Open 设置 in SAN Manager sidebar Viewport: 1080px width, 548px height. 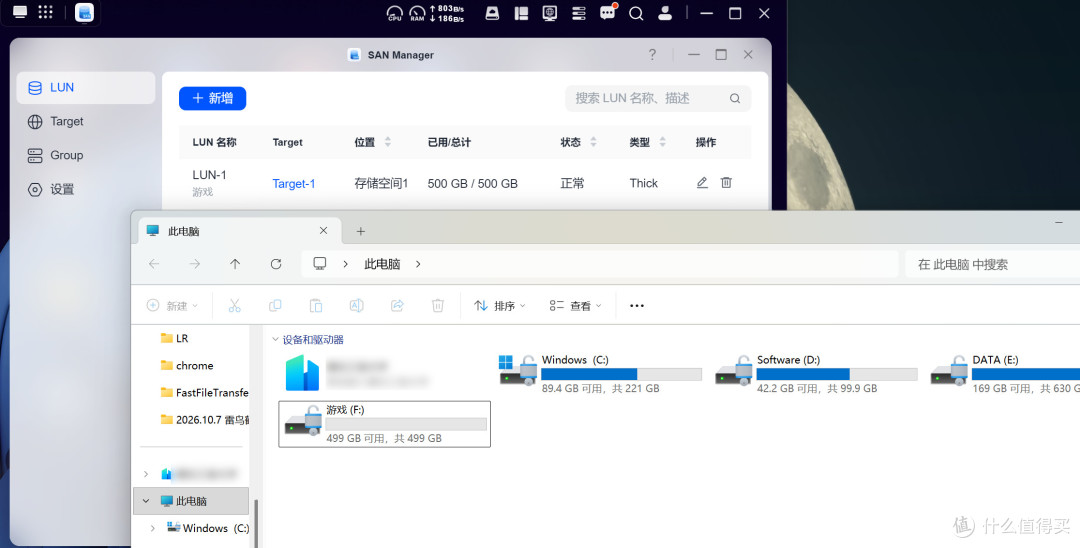pyautogui.click(x=85, y=189)
